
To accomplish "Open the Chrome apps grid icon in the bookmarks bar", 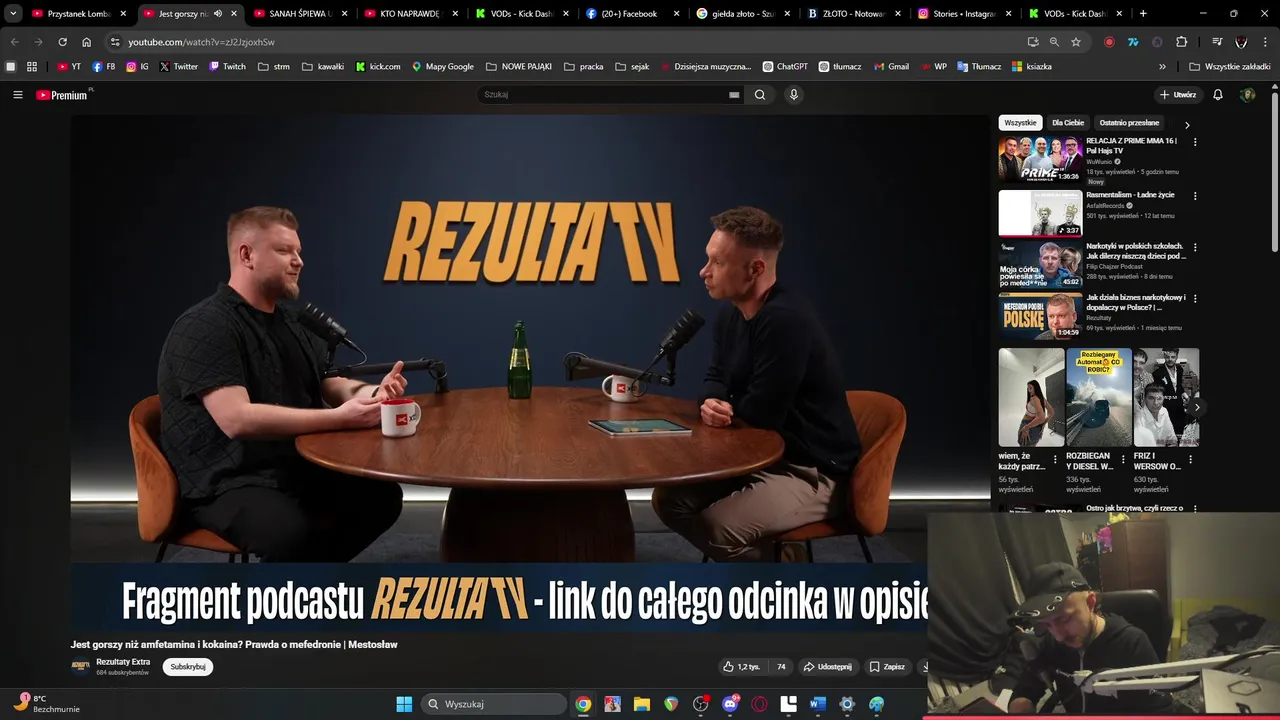I will tap(32, 67).
